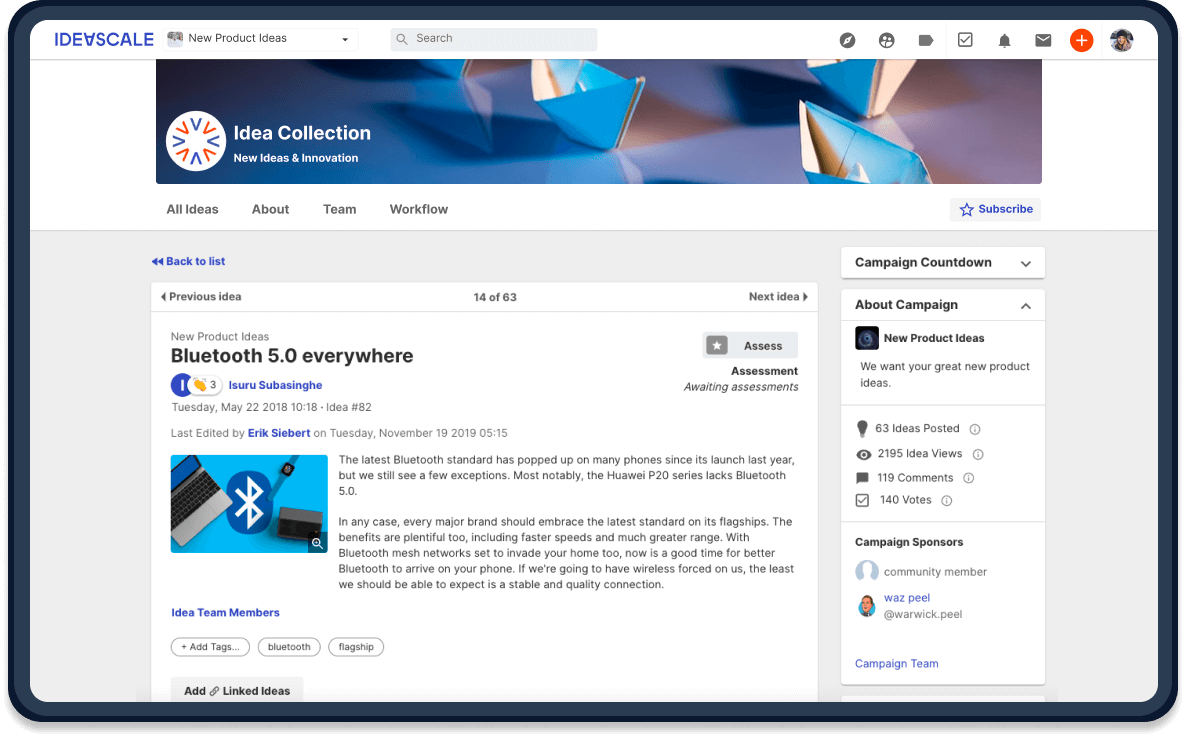Click the tag icon in the top toolbar
Screen dimensions: 1186x738
point(925,40)
